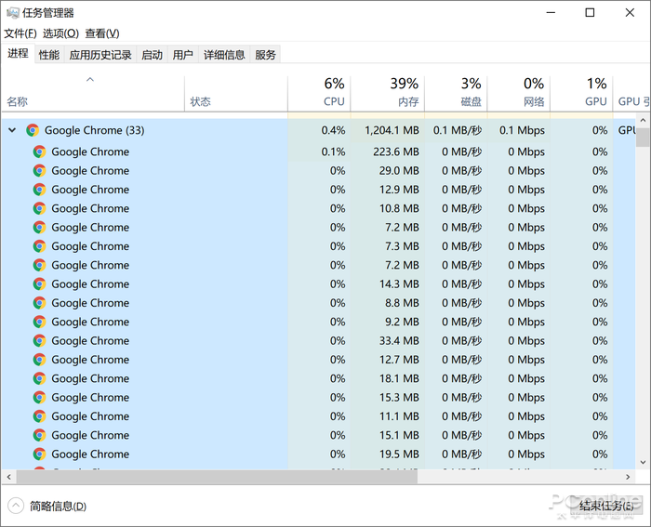Image resolution: width=651 pixels, height=527 pixels.
Task: Click the Chrome icon in the 33.4 MB row
Action: pyautogui.click(x=39, y=341)
